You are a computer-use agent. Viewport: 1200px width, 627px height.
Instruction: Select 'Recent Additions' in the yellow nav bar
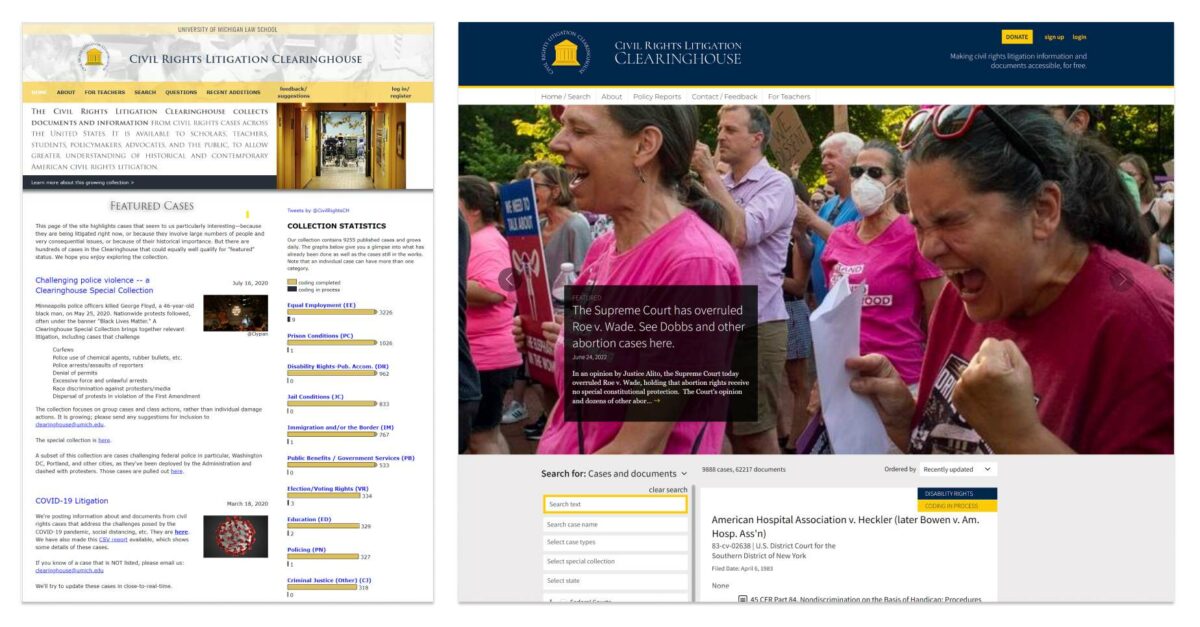click(x=233, y=92)
